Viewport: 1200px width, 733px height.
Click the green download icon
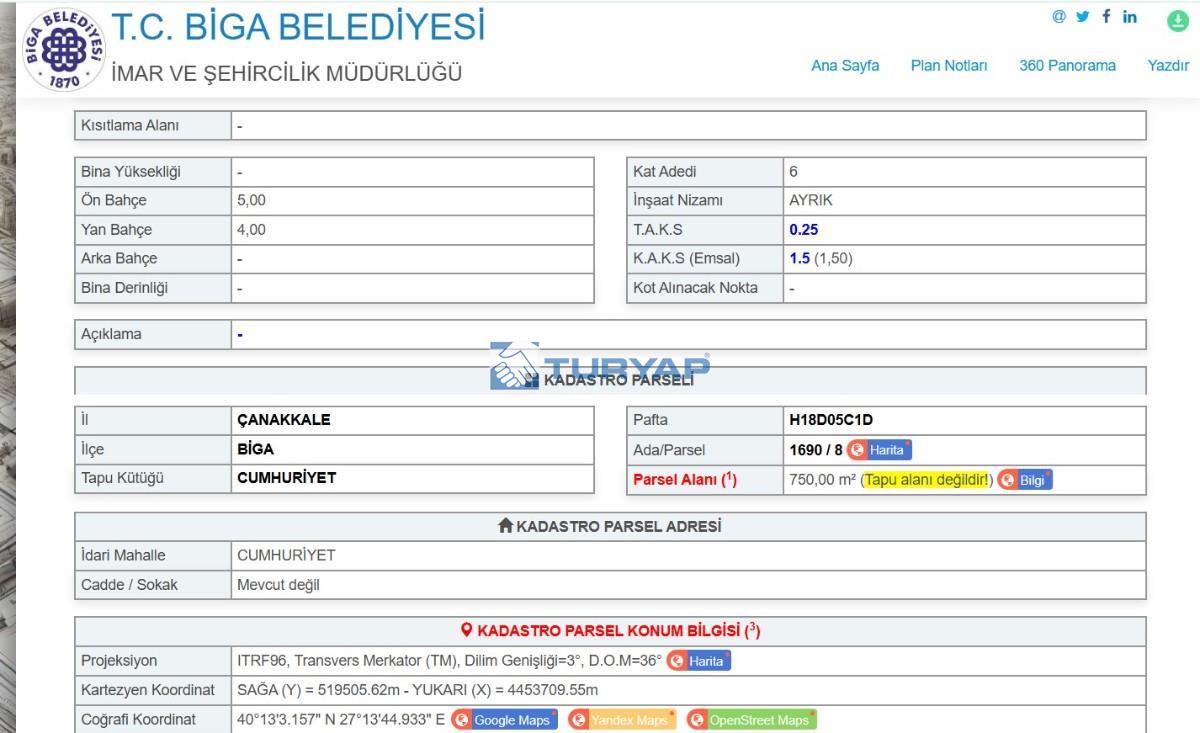(1178, 19)
